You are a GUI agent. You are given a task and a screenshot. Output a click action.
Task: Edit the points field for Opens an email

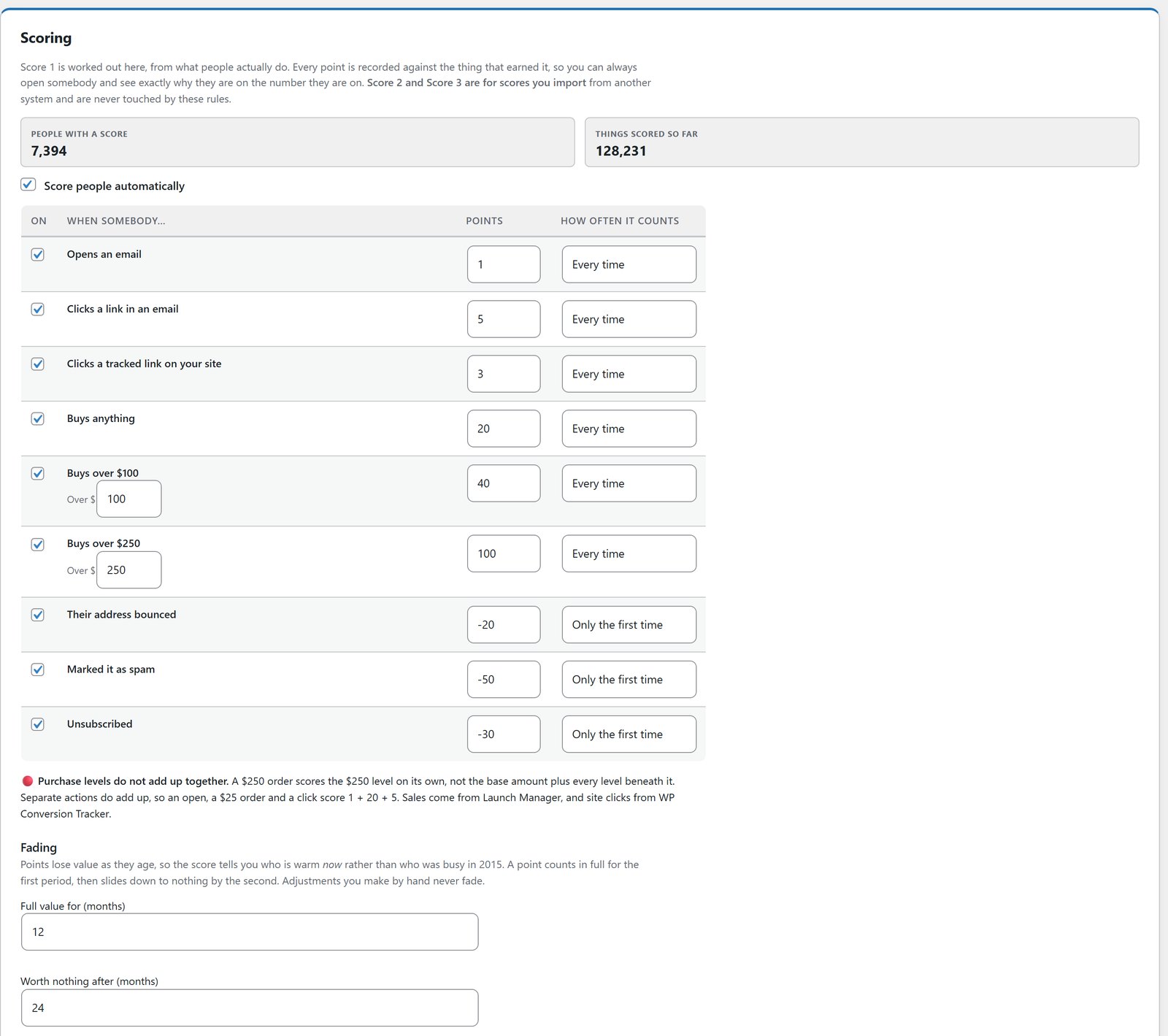pos(504,264)
